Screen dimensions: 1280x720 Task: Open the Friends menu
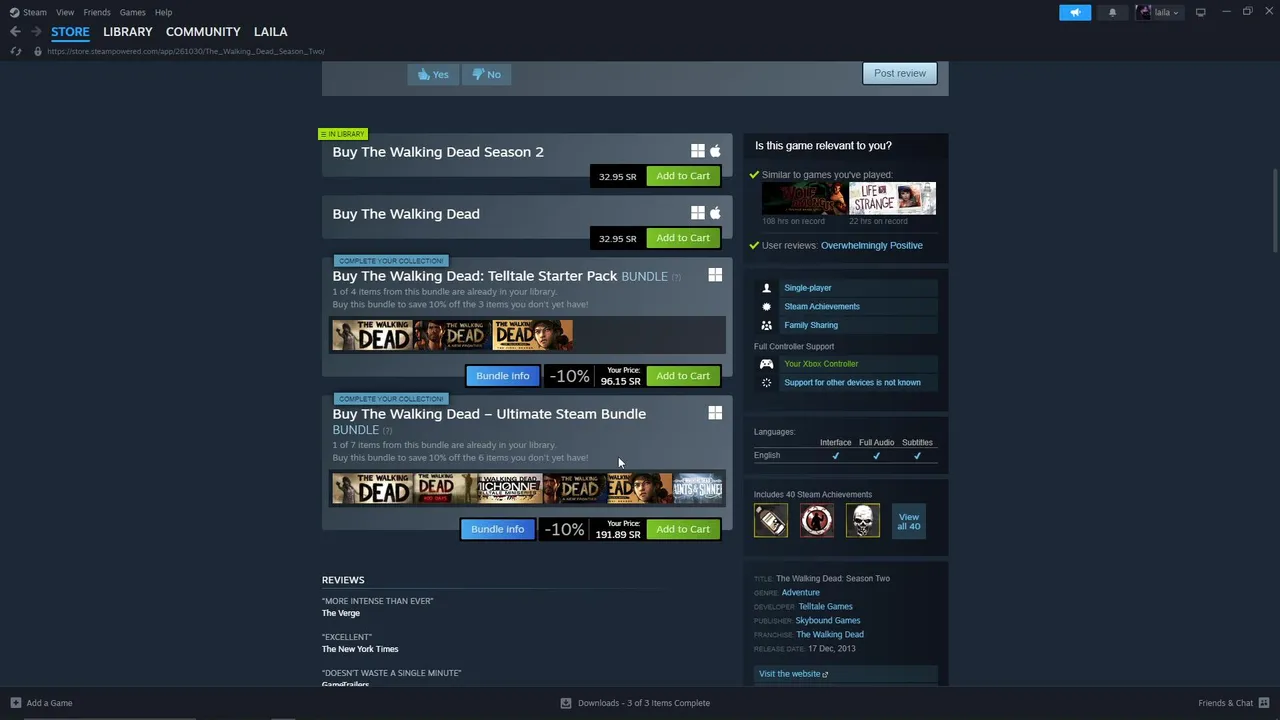click(x=97, y=12)
